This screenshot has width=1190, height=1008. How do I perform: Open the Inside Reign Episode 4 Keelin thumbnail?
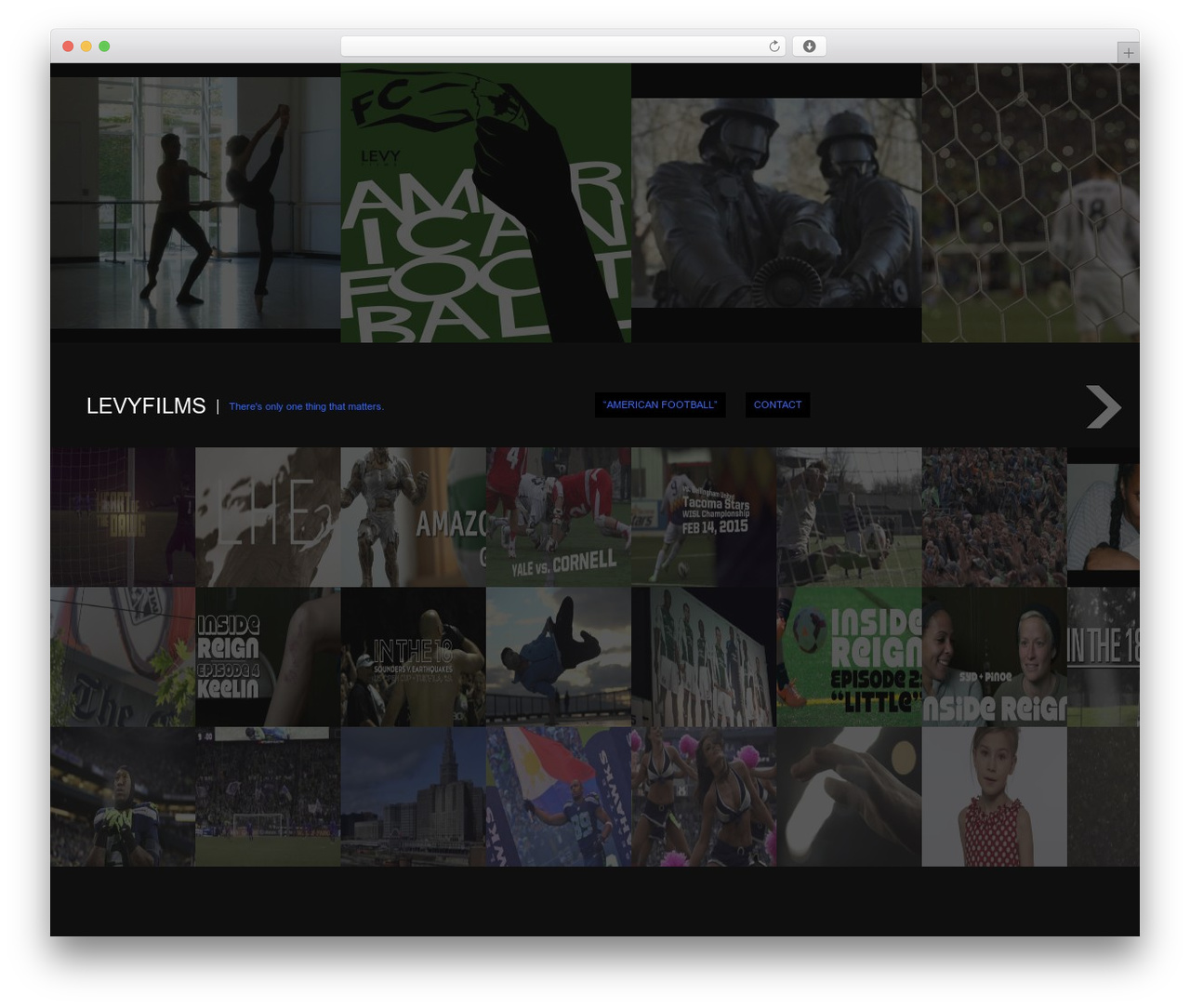[x=268, y=657]
